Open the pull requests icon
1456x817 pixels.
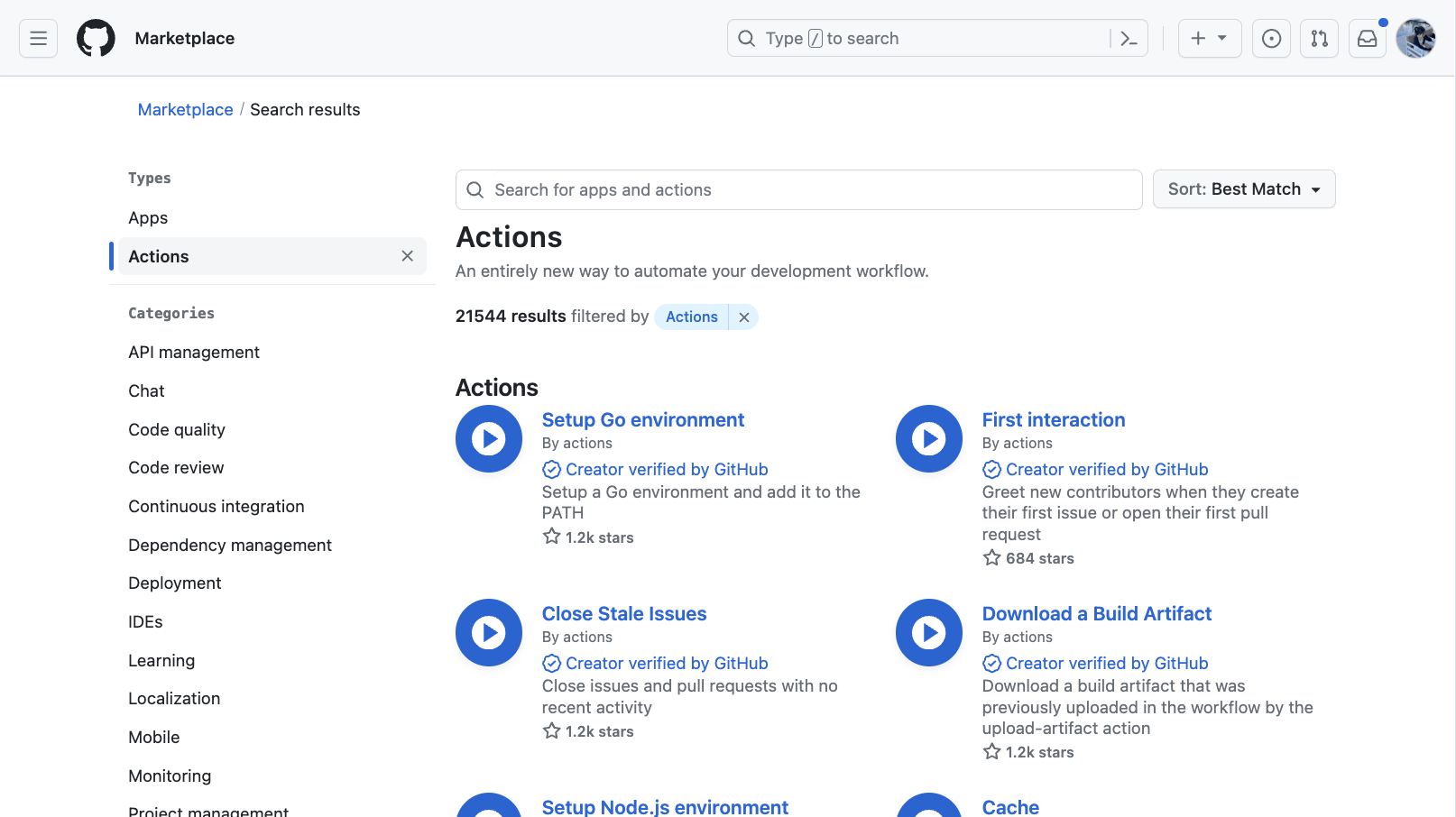tap(1319, 38)
